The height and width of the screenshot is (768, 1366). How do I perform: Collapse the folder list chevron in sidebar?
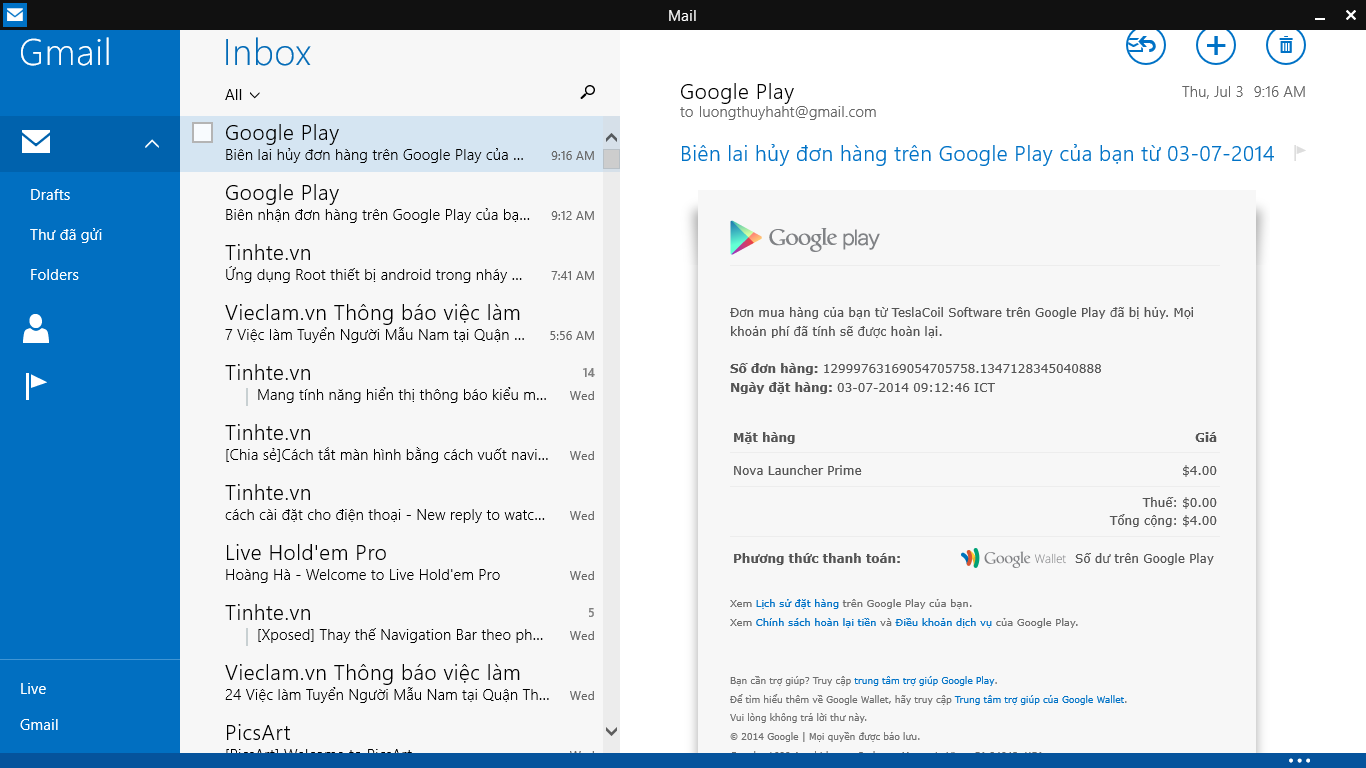(x=152, y=144)
